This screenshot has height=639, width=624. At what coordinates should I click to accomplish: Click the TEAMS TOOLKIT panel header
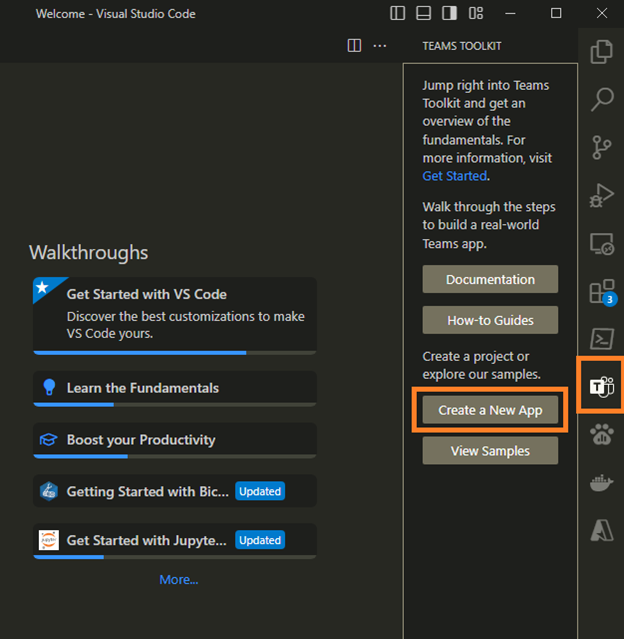tap(462, 46)
